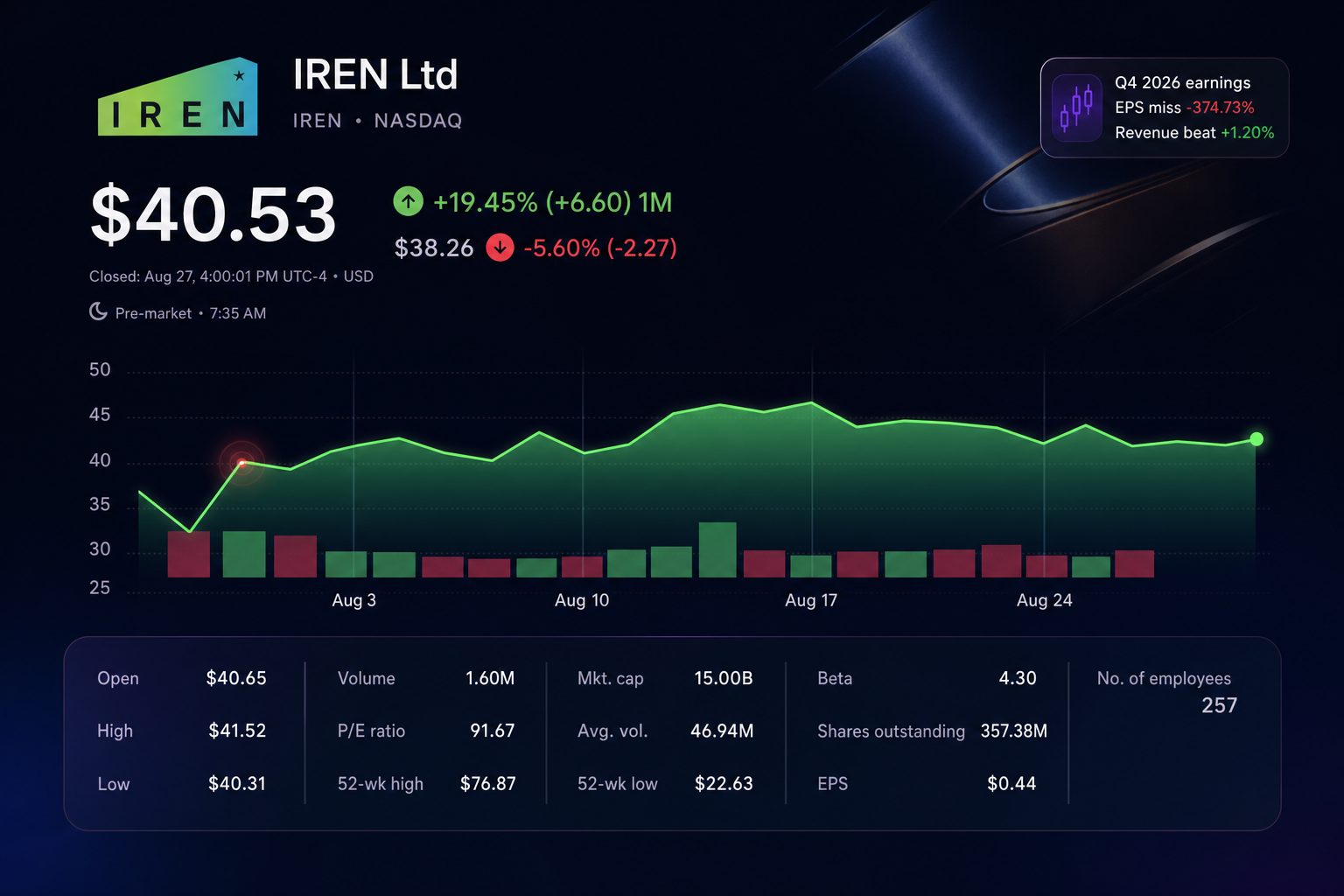Click the Closed: Aug 27 timestamp
This screenshot has height=896, width=1344.
point(231,276)
